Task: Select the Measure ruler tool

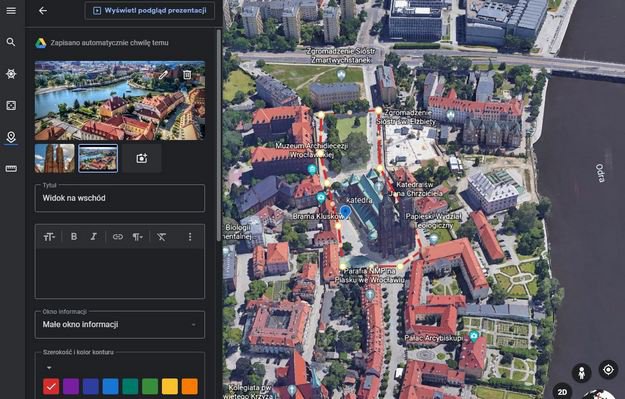Action: click(11, 169)
